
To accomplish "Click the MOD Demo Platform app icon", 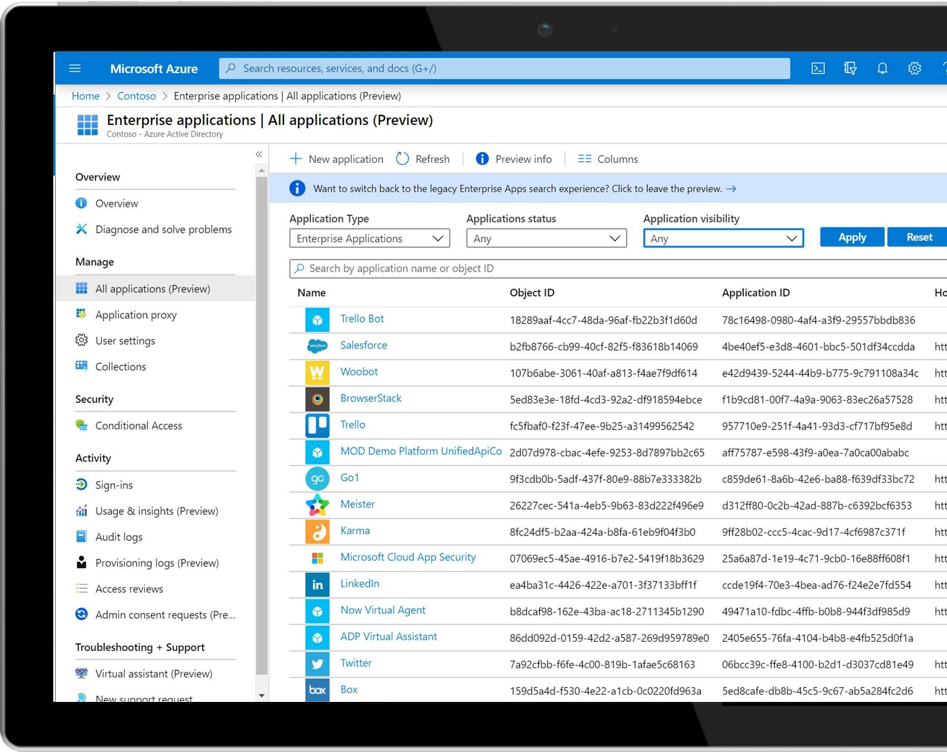I will click(x=317, y=452).
